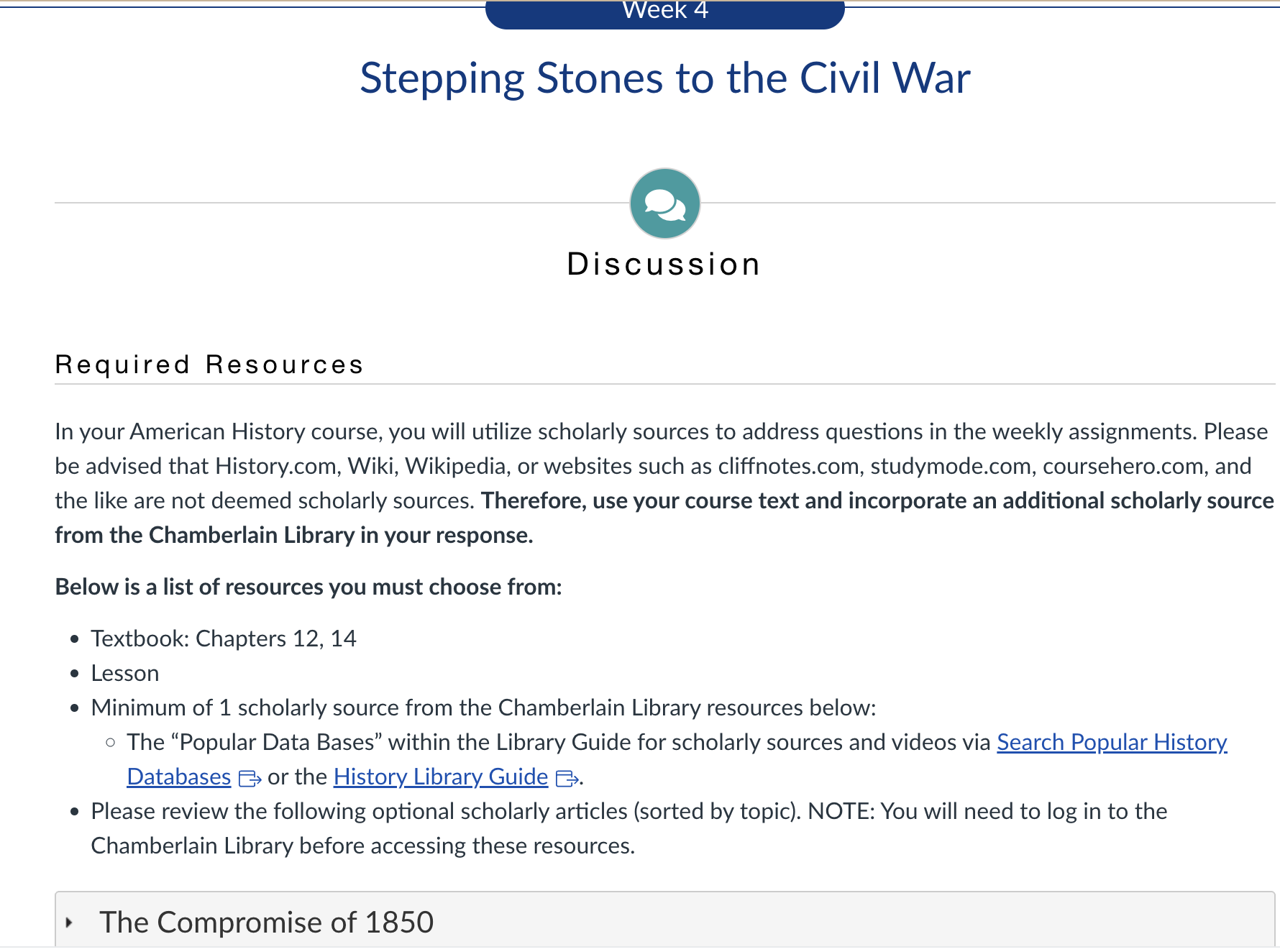The image size is (1280, 952).
Task: Open the History Library Guide link
Action: tap(440, 777)
